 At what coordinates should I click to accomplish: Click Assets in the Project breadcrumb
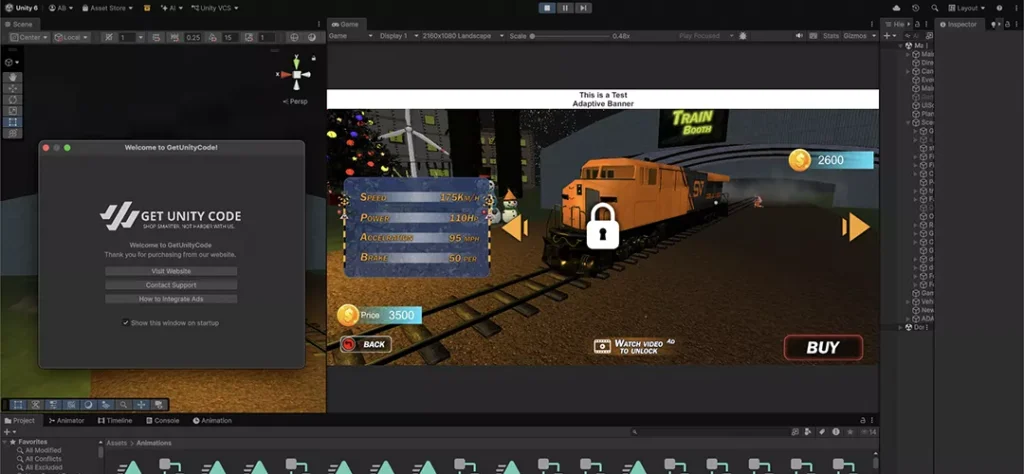[116, 443]
